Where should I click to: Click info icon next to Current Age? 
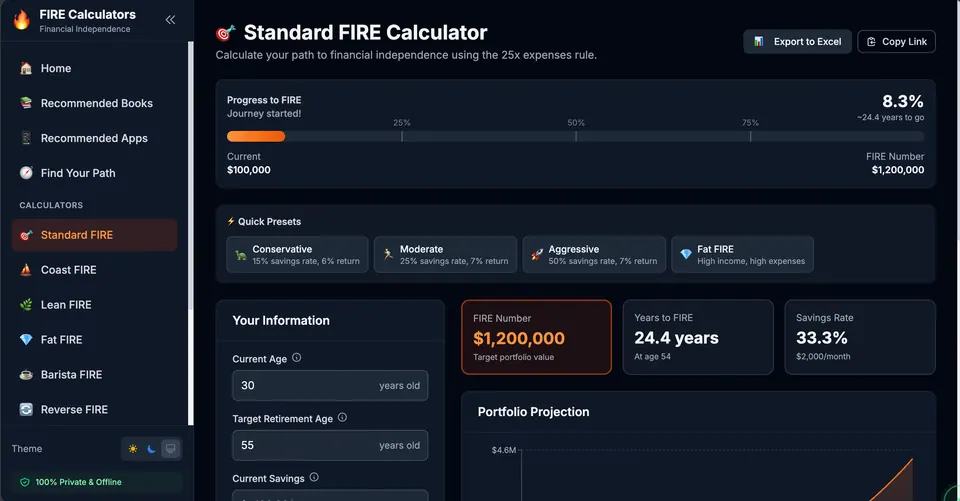point(296,358)
